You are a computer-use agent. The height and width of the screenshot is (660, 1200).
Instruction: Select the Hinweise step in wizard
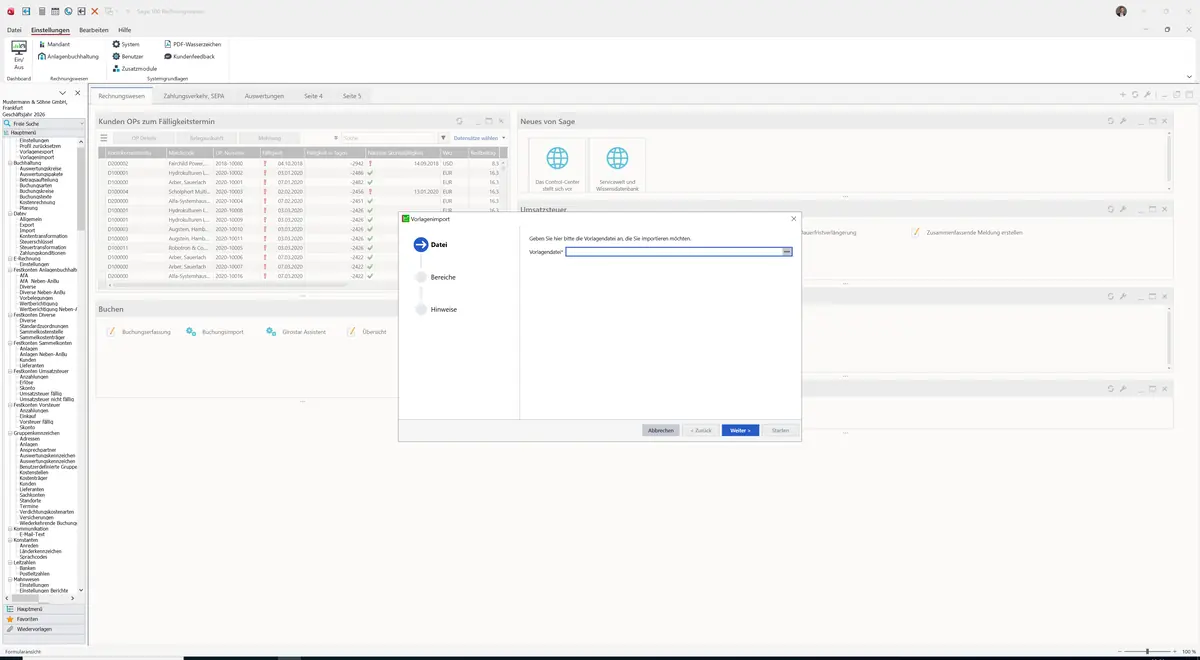coord(436,310)
